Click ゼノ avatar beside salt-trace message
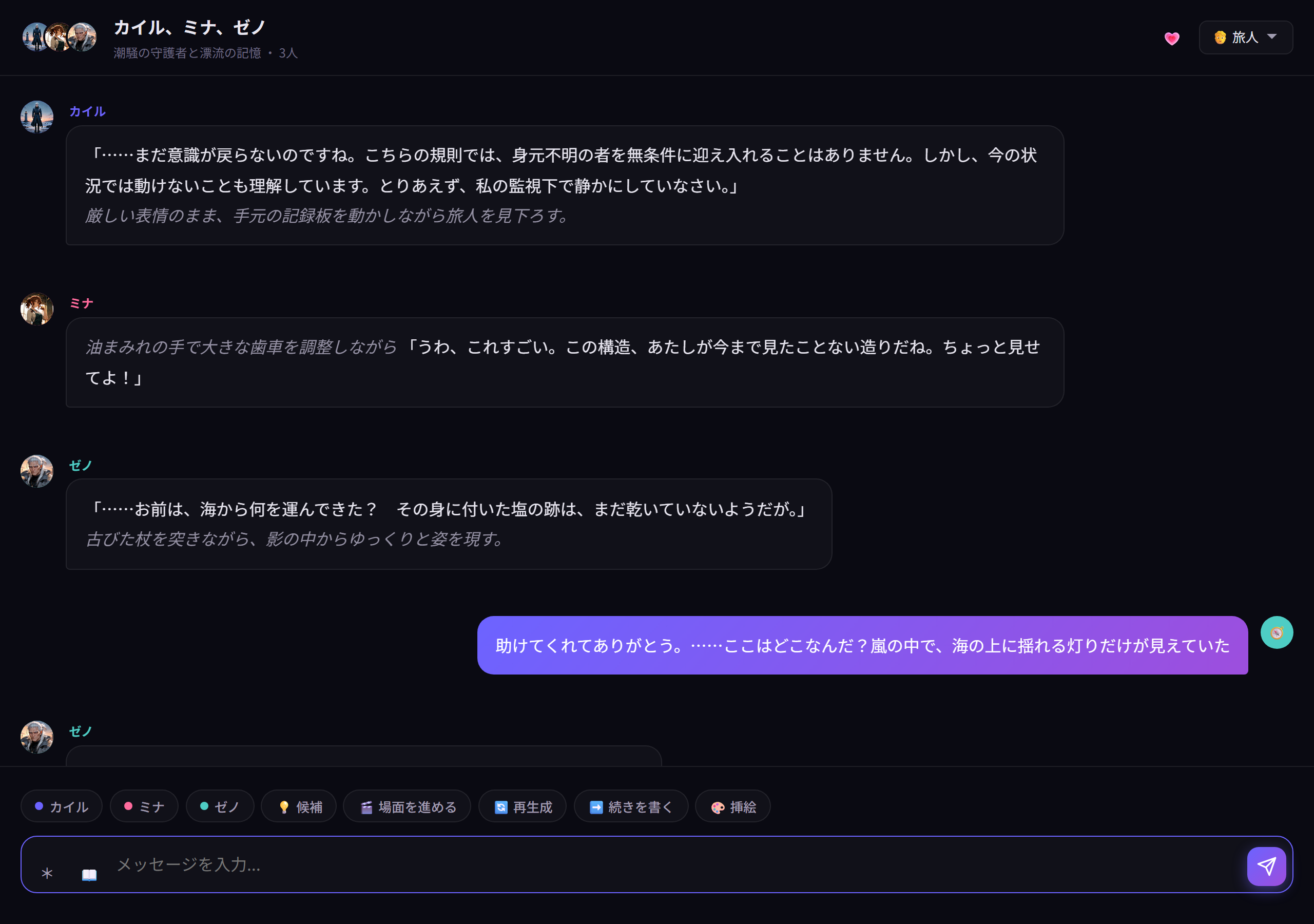Screen dimensions: 1314x924 point(36,471)
